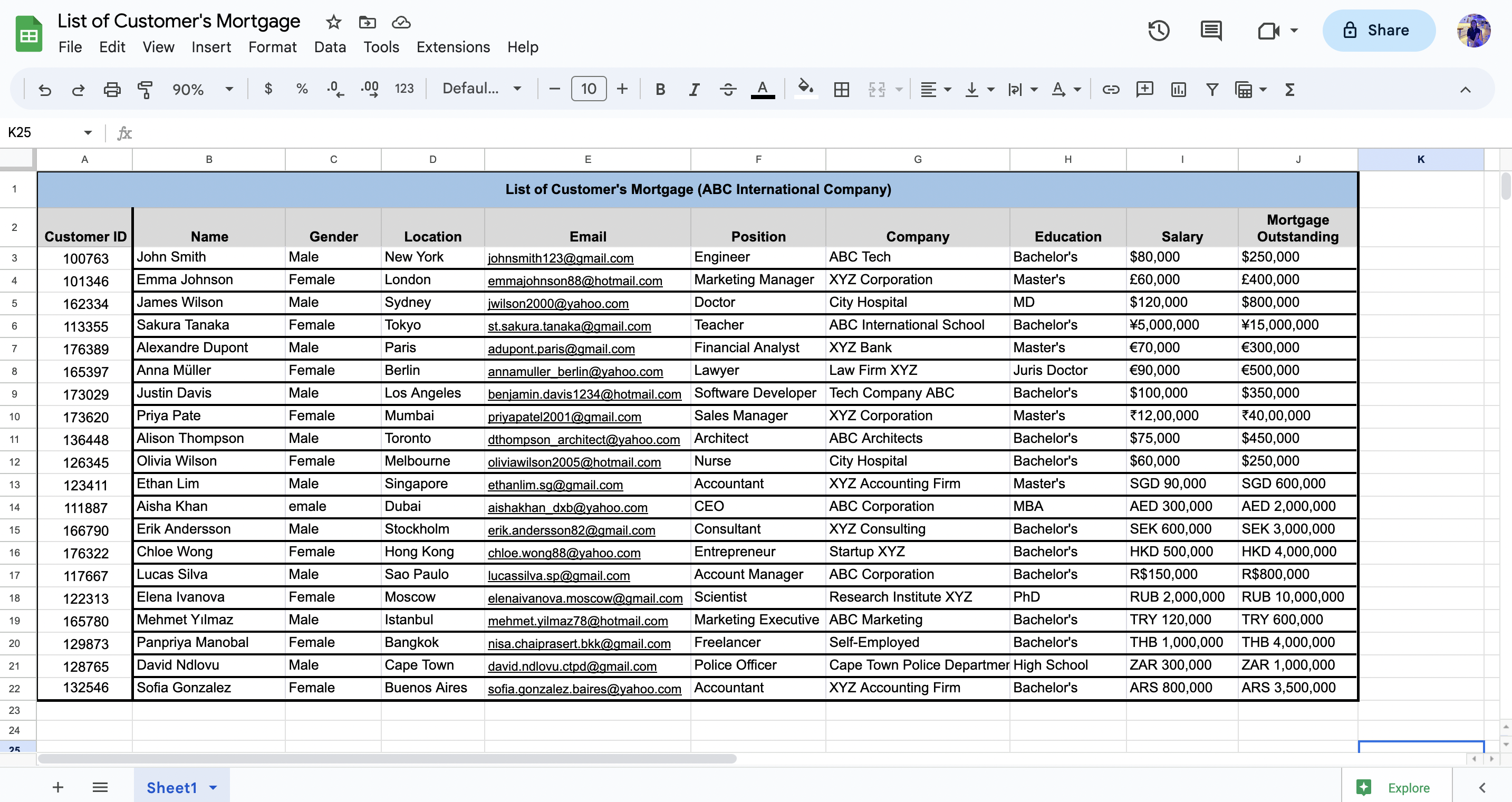The image size is (1512, 802).
Task: Click the Explore button
Action: [x=1397, y=787]
